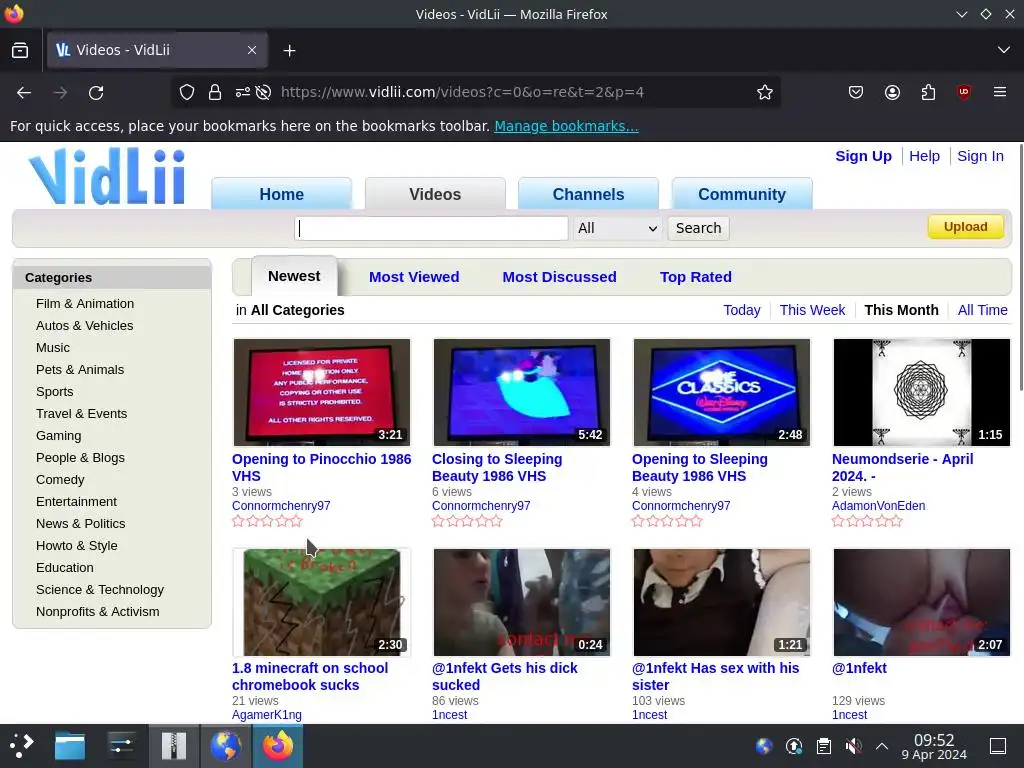Expand the list all tabs chevron
The height and width of the screenshot is (768, 1024).
coord(1004,50)
